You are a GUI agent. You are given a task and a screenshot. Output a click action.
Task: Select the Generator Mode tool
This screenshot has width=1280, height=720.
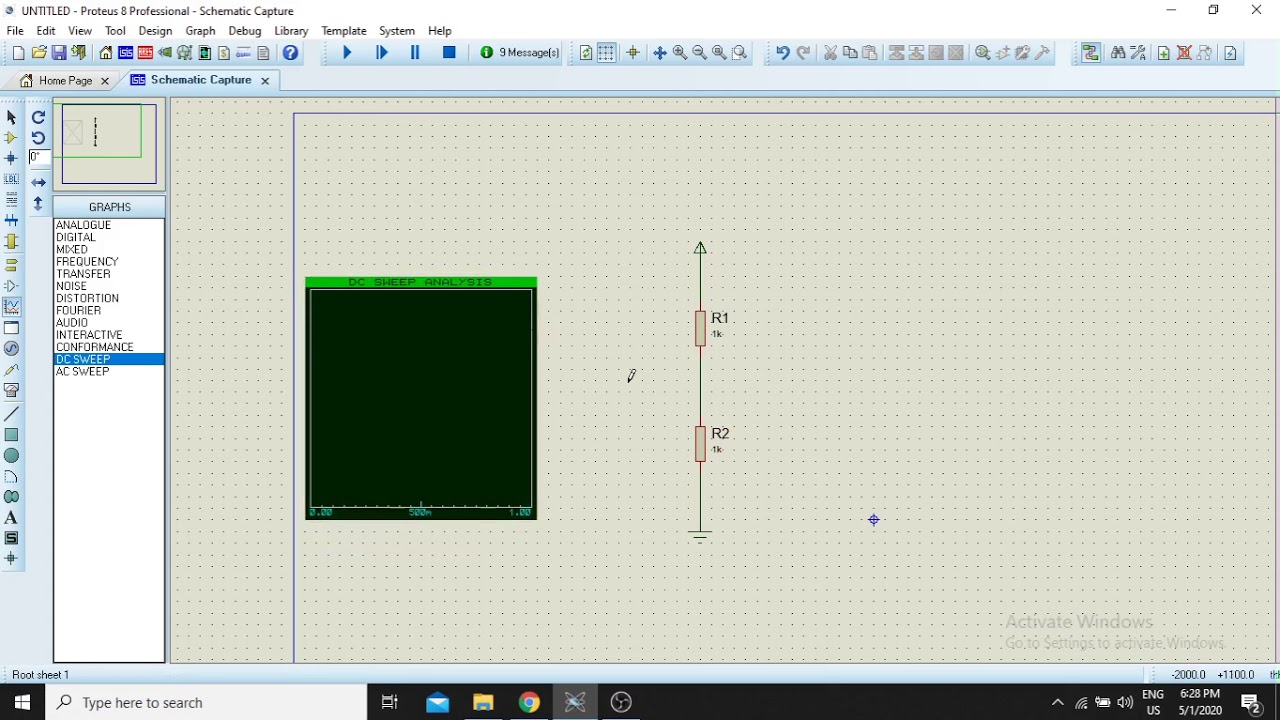[x=11, y=348]
